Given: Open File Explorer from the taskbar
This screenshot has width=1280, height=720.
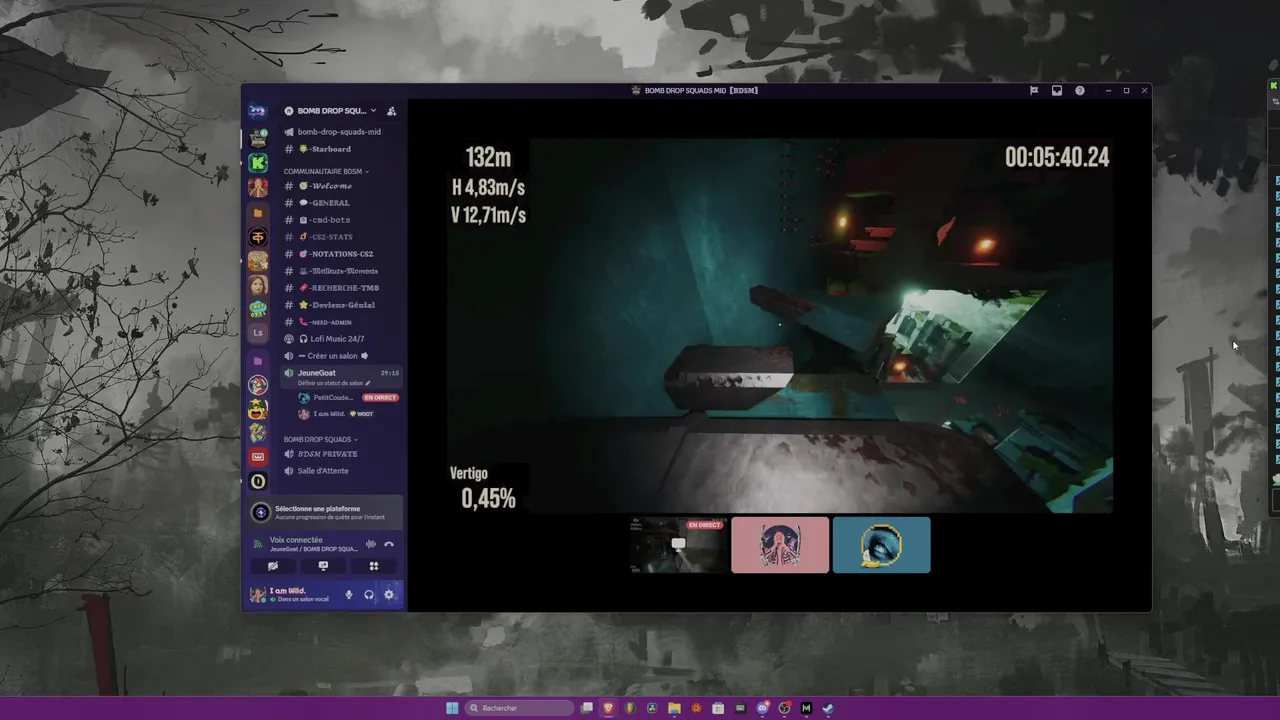Looking at the screenshot, I should pyautogui.click(x=674, y=708).
